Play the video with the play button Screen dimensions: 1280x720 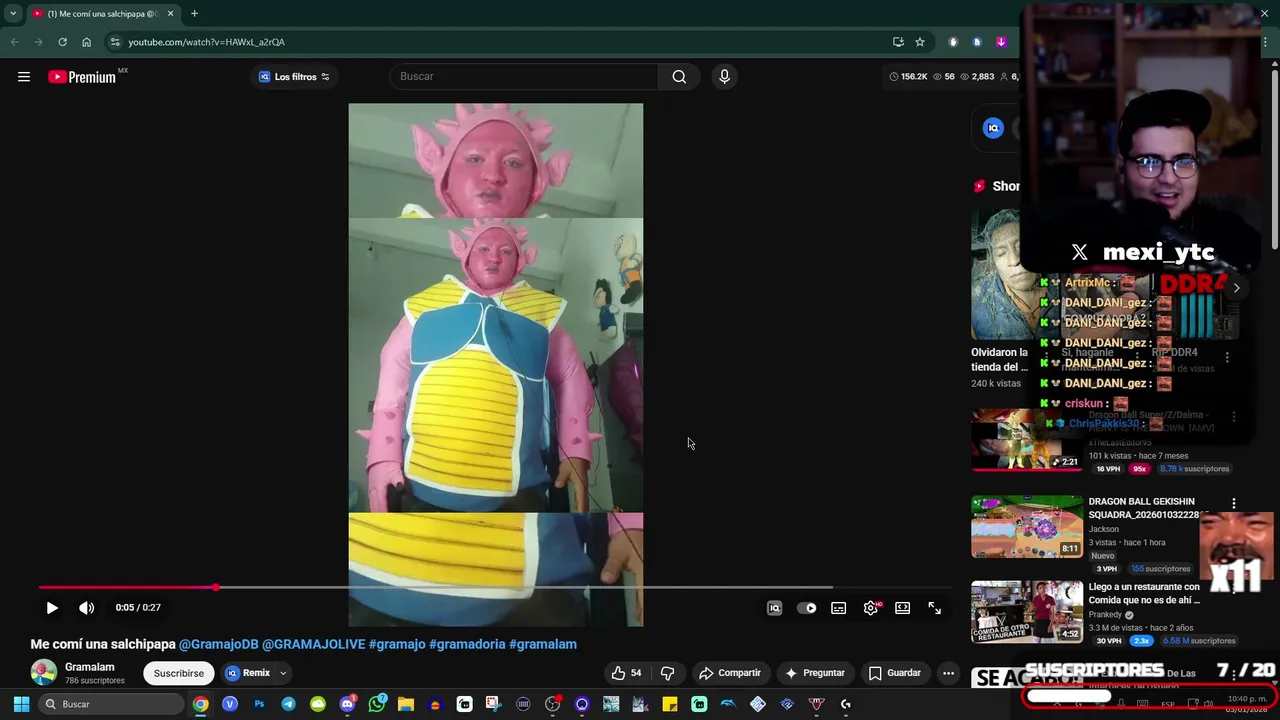click(52, 608)
